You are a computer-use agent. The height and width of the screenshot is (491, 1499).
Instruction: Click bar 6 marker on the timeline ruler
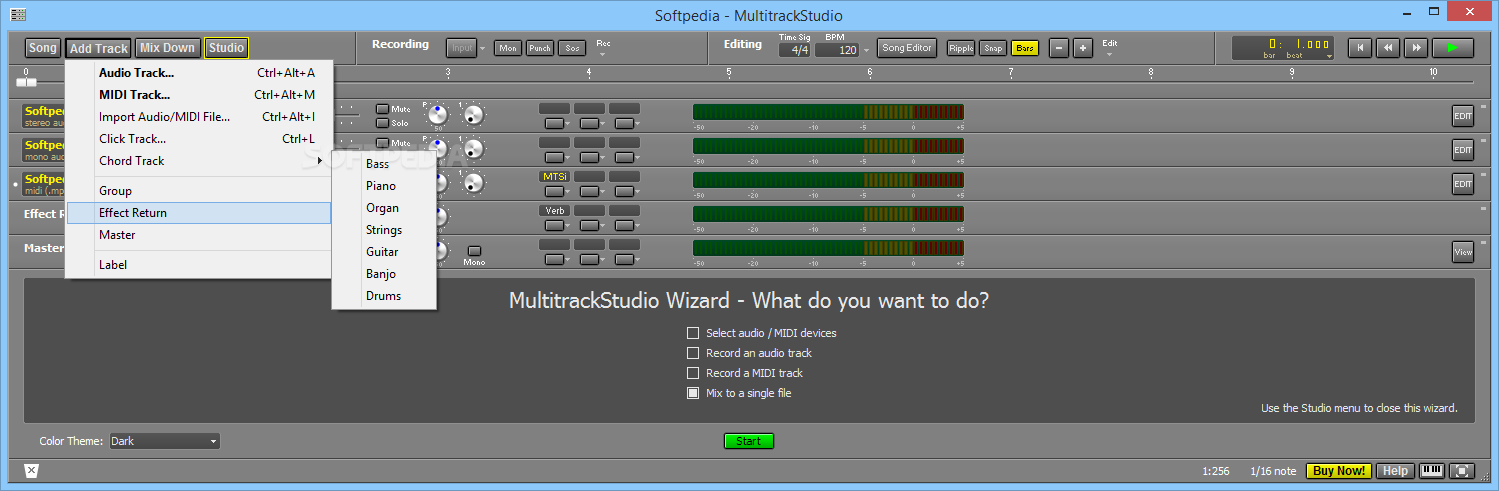[870, 73]
